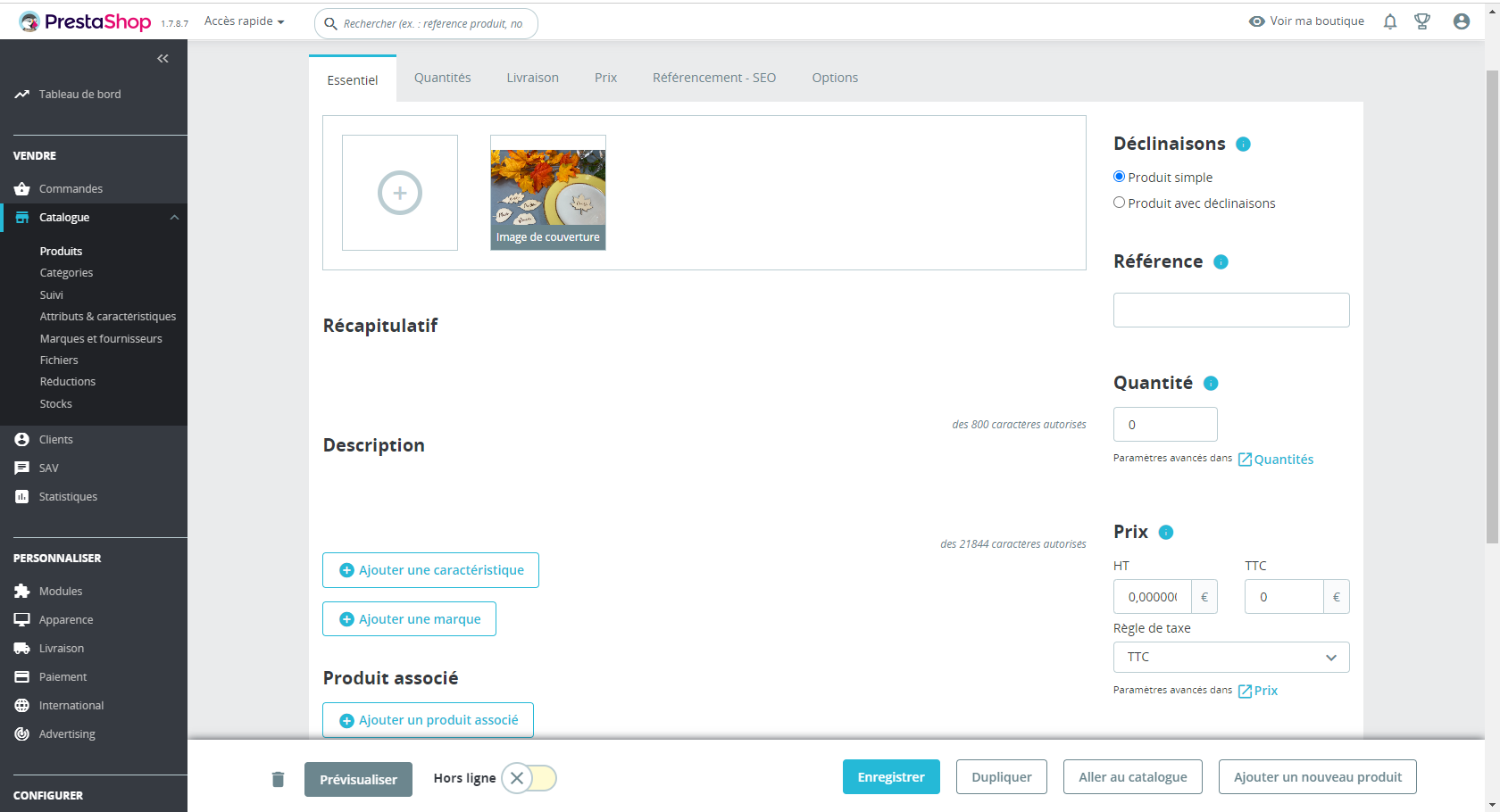Viewport: 1500px width, 812px height.
Task: Click the Dupliquer button
Action: (x=1002, y=777)
